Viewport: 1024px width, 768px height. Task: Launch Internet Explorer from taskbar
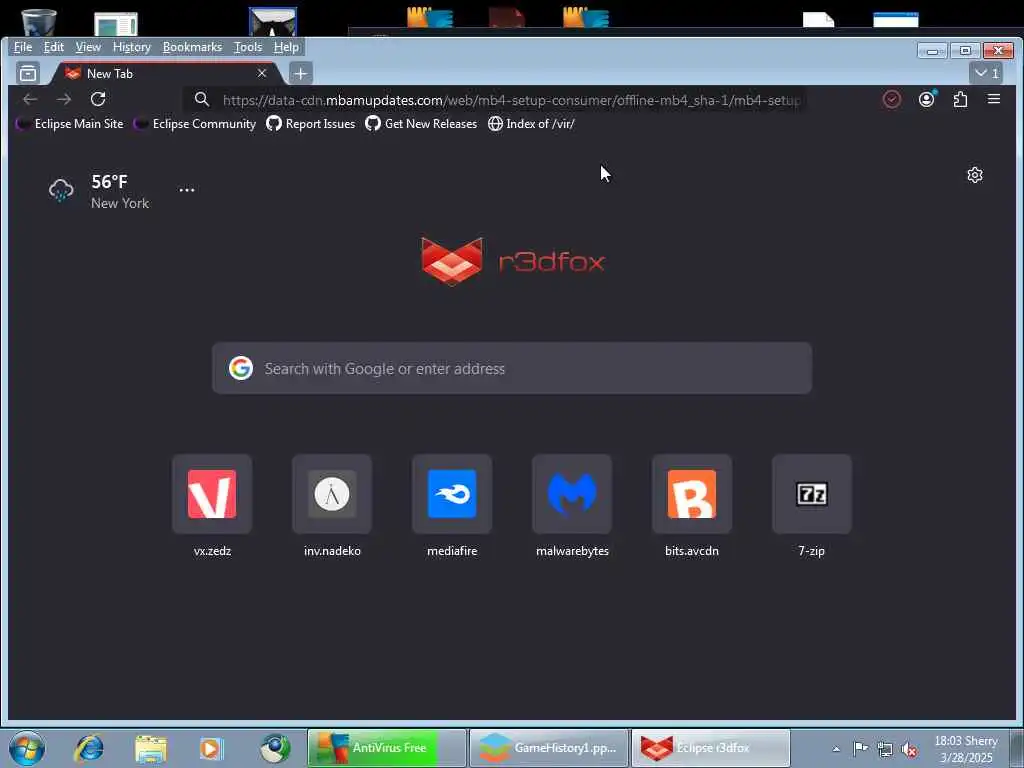(89, 748)
